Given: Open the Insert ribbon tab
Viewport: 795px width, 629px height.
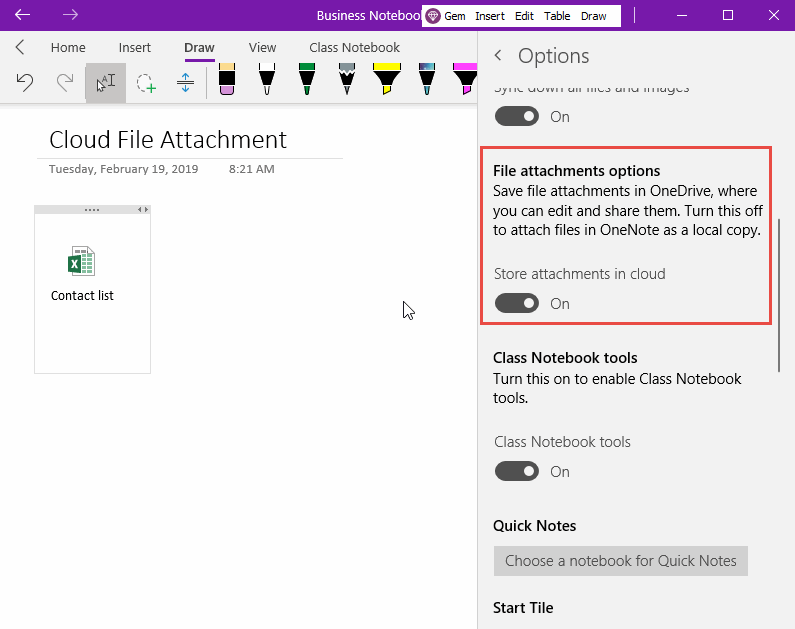Looking at the screenshot, I should coord(134,48).
